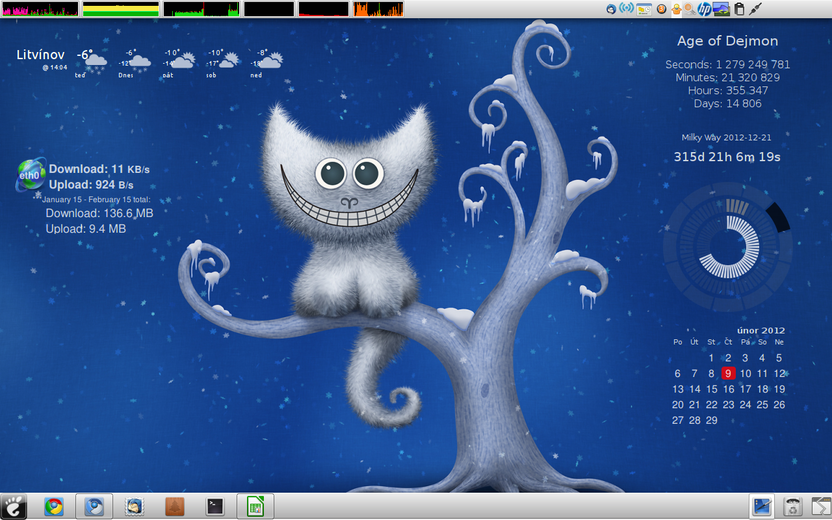Select day 29 in the únor calendar
Viewport: 832px width, 520px height.
tap(712, 420)
